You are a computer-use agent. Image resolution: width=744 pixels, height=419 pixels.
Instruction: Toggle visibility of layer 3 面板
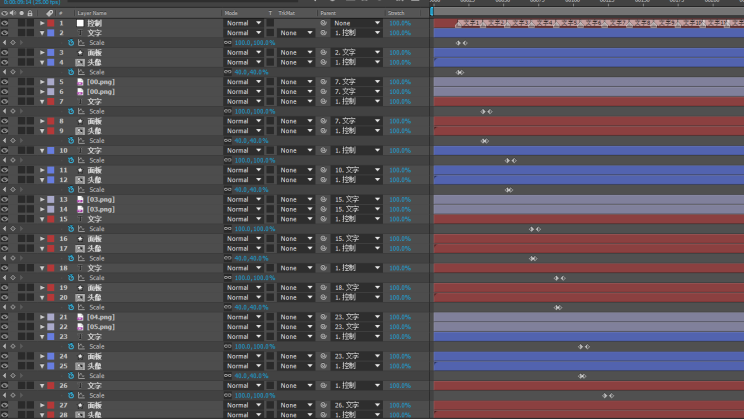(x=5, y=53)
